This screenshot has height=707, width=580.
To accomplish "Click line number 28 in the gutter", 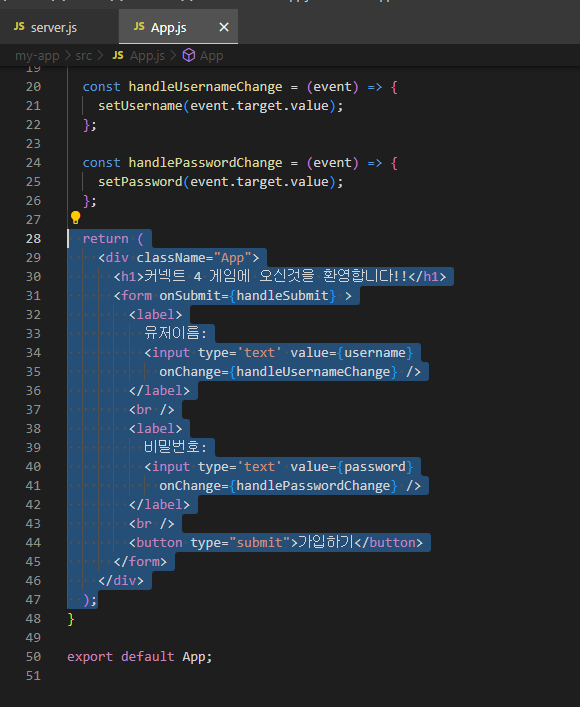I will (33, 239).
